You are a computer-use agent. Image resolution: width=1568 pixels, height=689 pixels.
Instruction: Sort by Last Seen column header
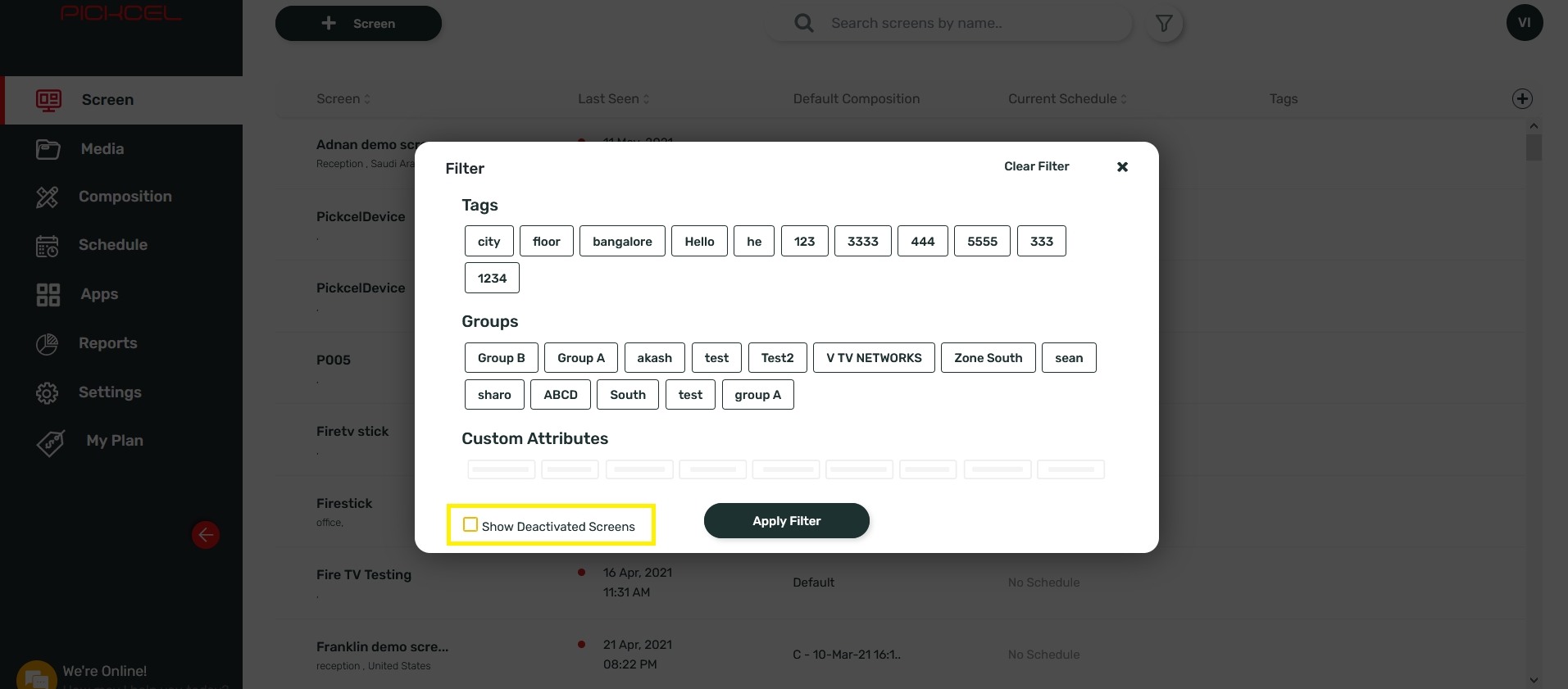(614, 98)
